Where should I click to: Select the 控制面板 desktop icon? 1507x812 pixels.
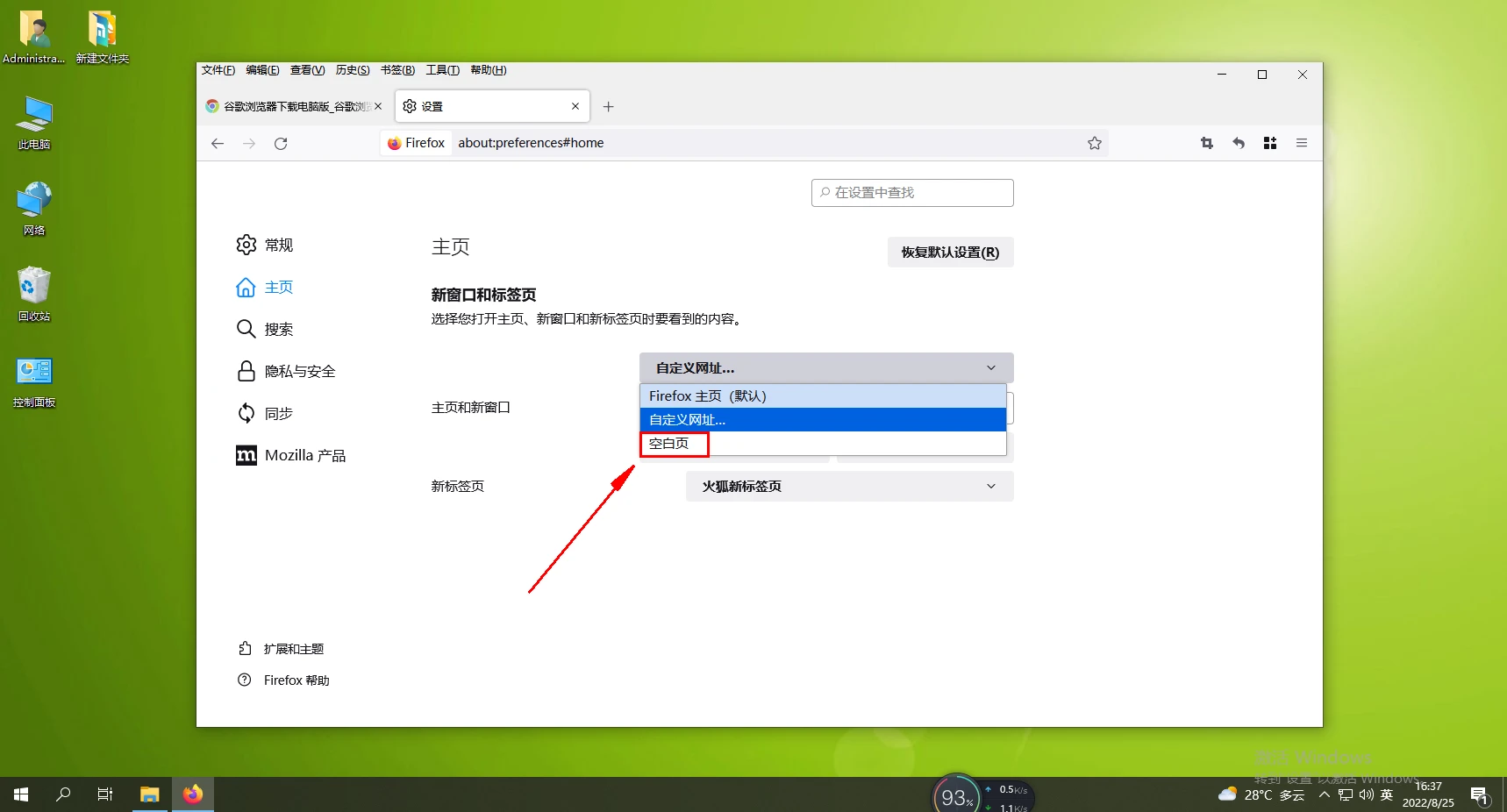[34, 382]
